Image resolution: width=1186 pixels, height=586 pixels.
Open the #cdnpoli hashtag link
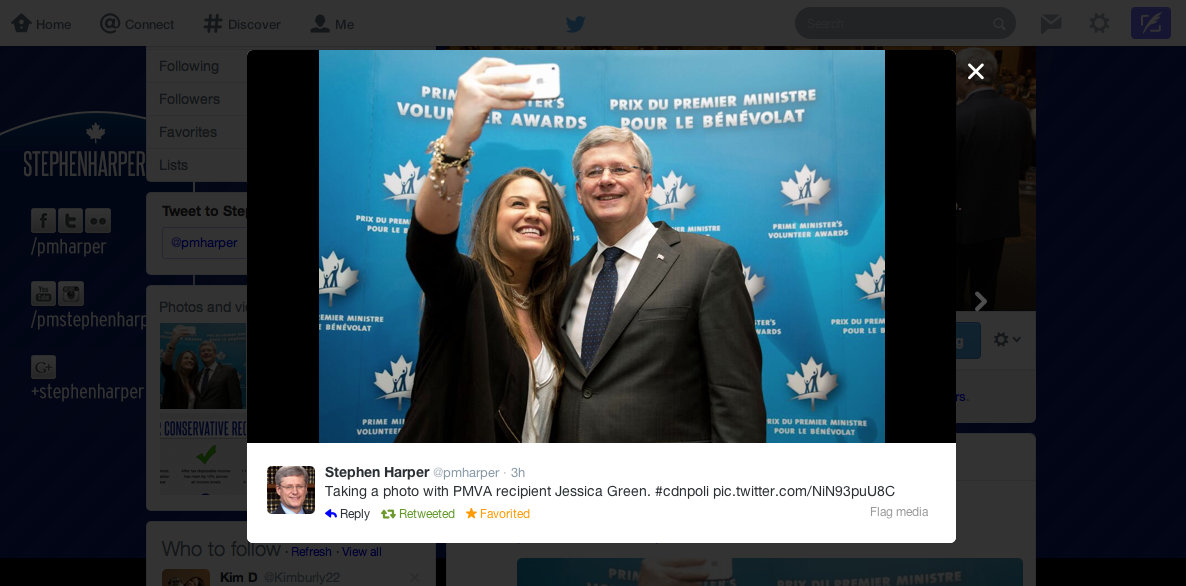(681, 491)
